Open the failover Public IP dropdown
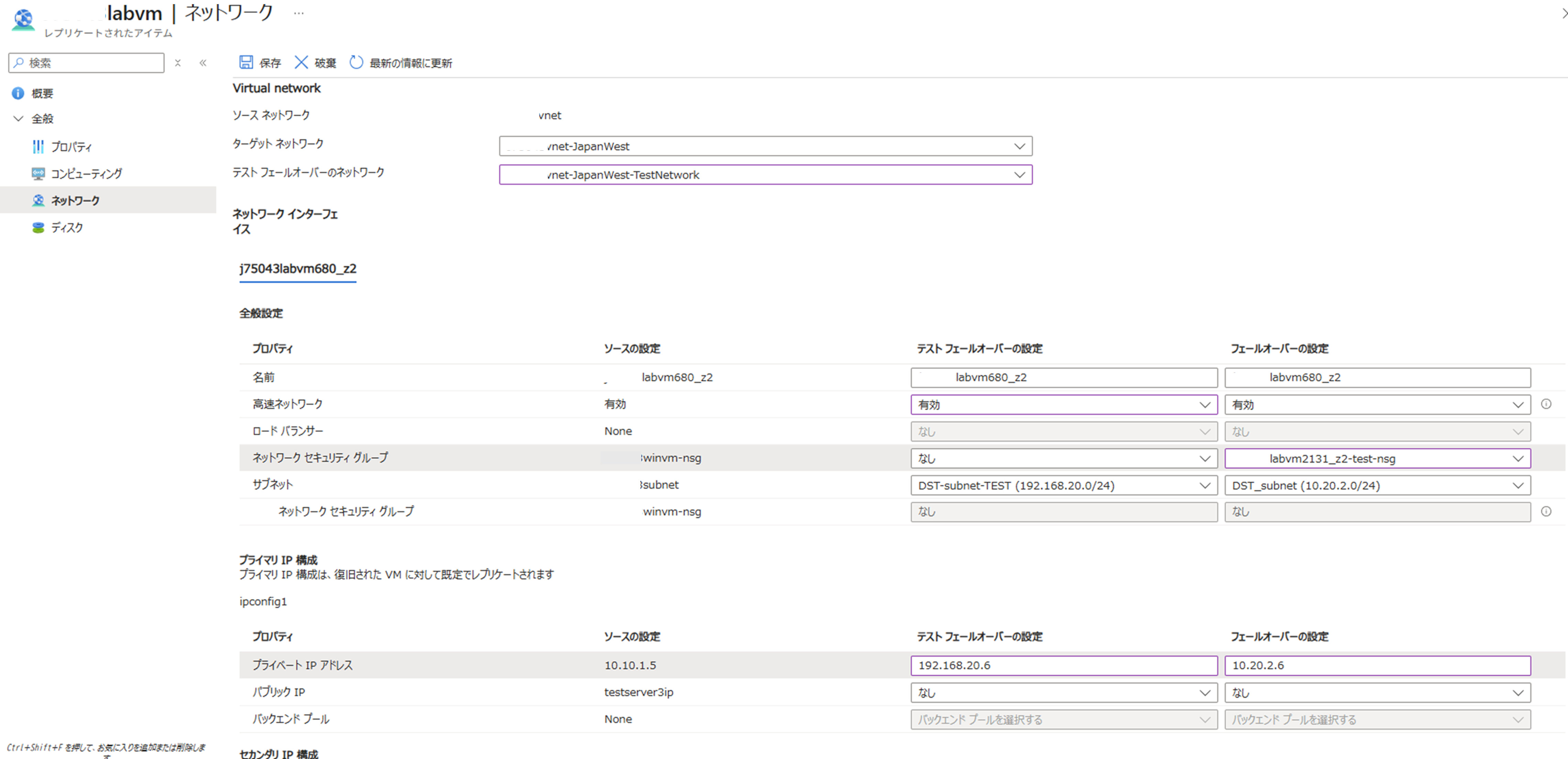 (1377, 692)
